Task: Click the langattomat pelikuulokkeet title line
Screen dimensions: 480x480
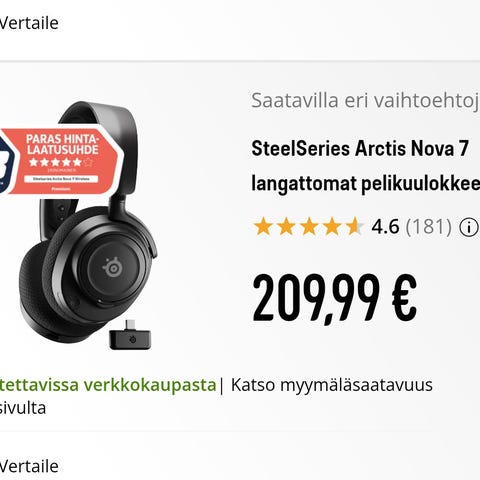Action: [366, 184]
